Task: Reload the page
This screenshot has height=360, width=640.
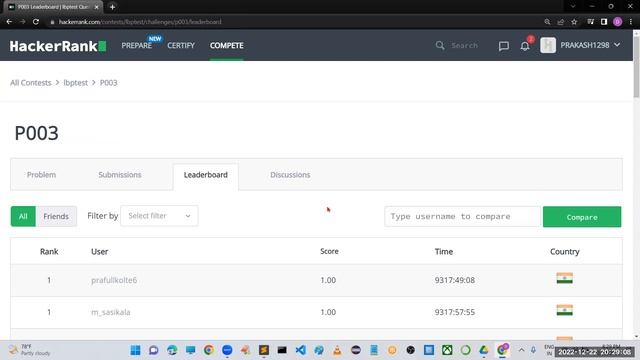Action: [36, 22]
